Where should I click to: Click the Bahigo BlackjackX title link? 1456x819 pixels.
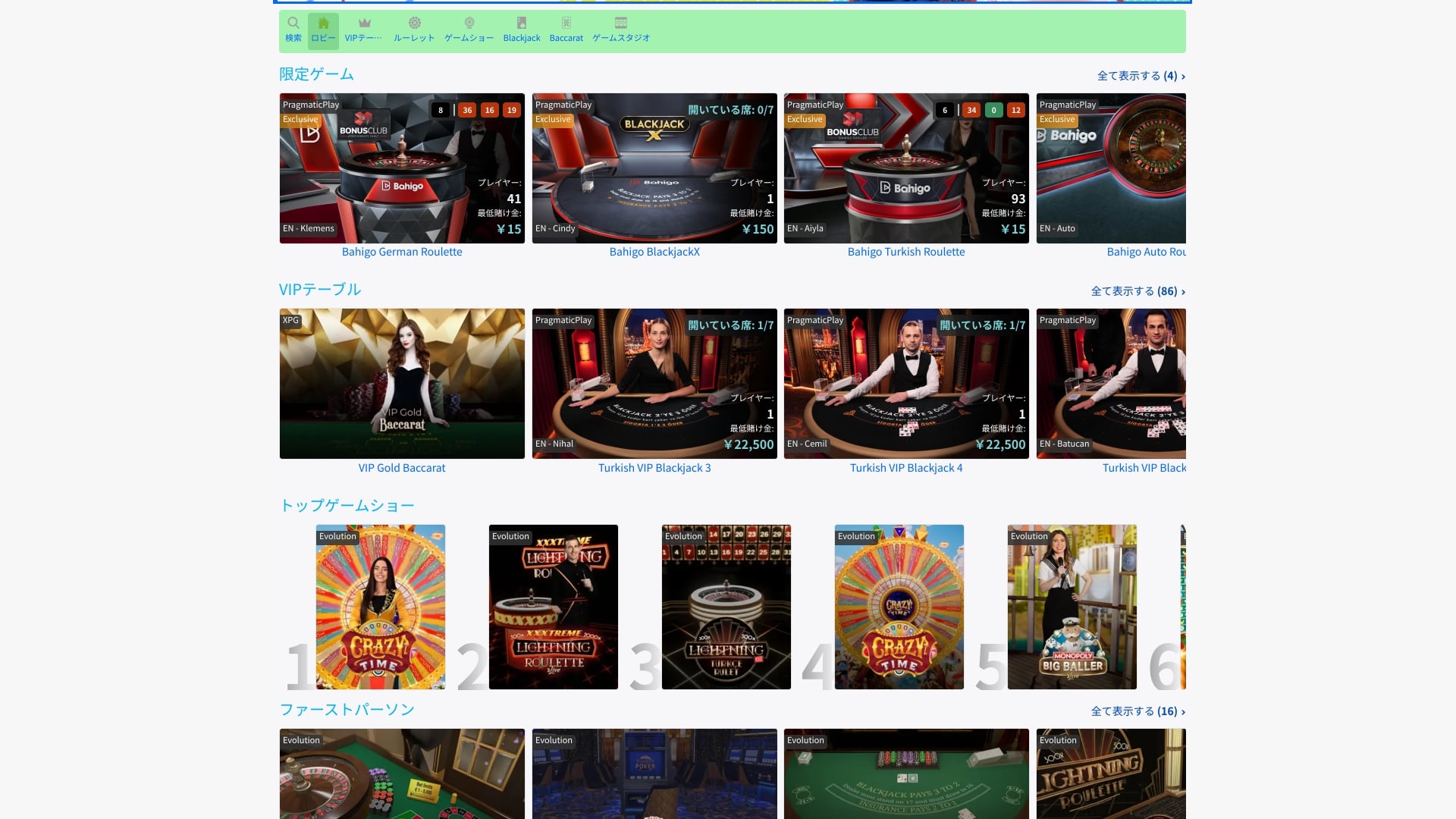pyautogui.click(x=654, y=251)
